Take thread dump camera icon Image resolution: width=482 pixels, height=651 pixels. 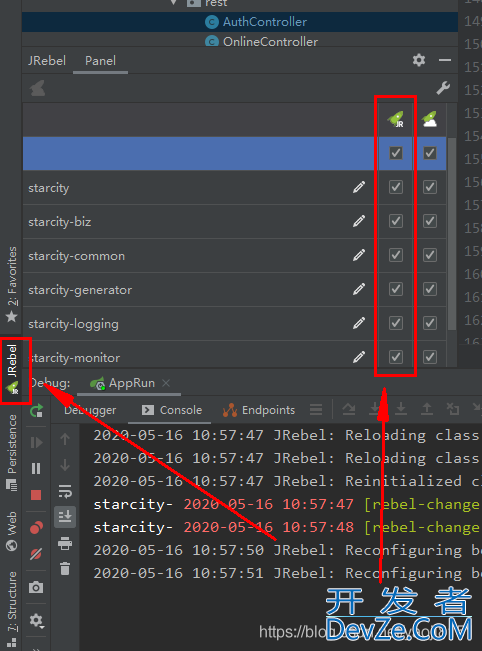point(36,587)
